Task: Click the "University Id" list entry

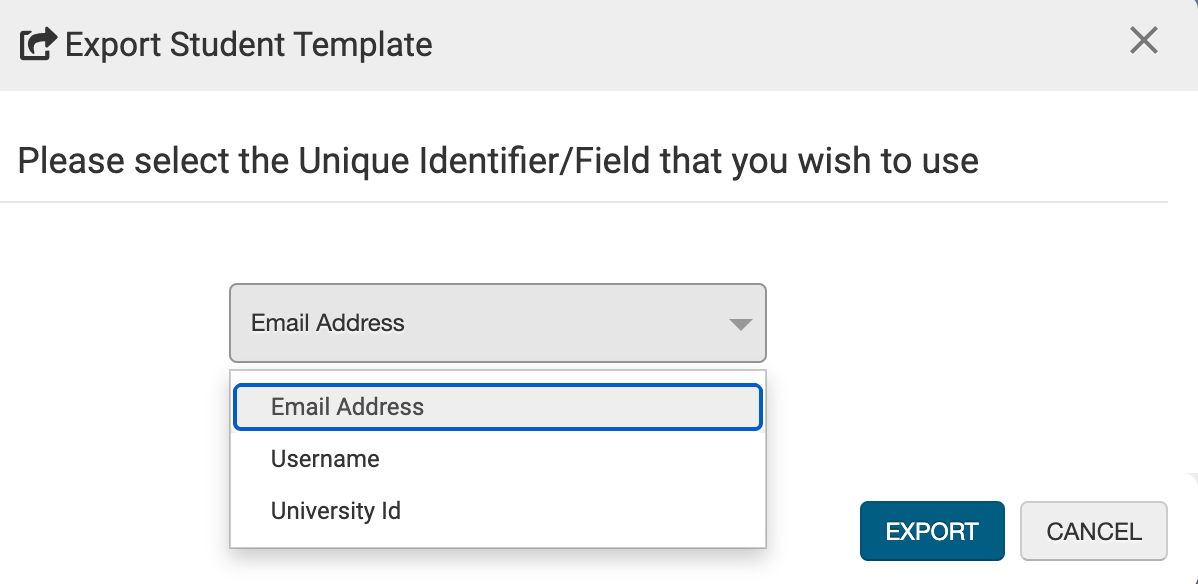Action: pos(336,511)
